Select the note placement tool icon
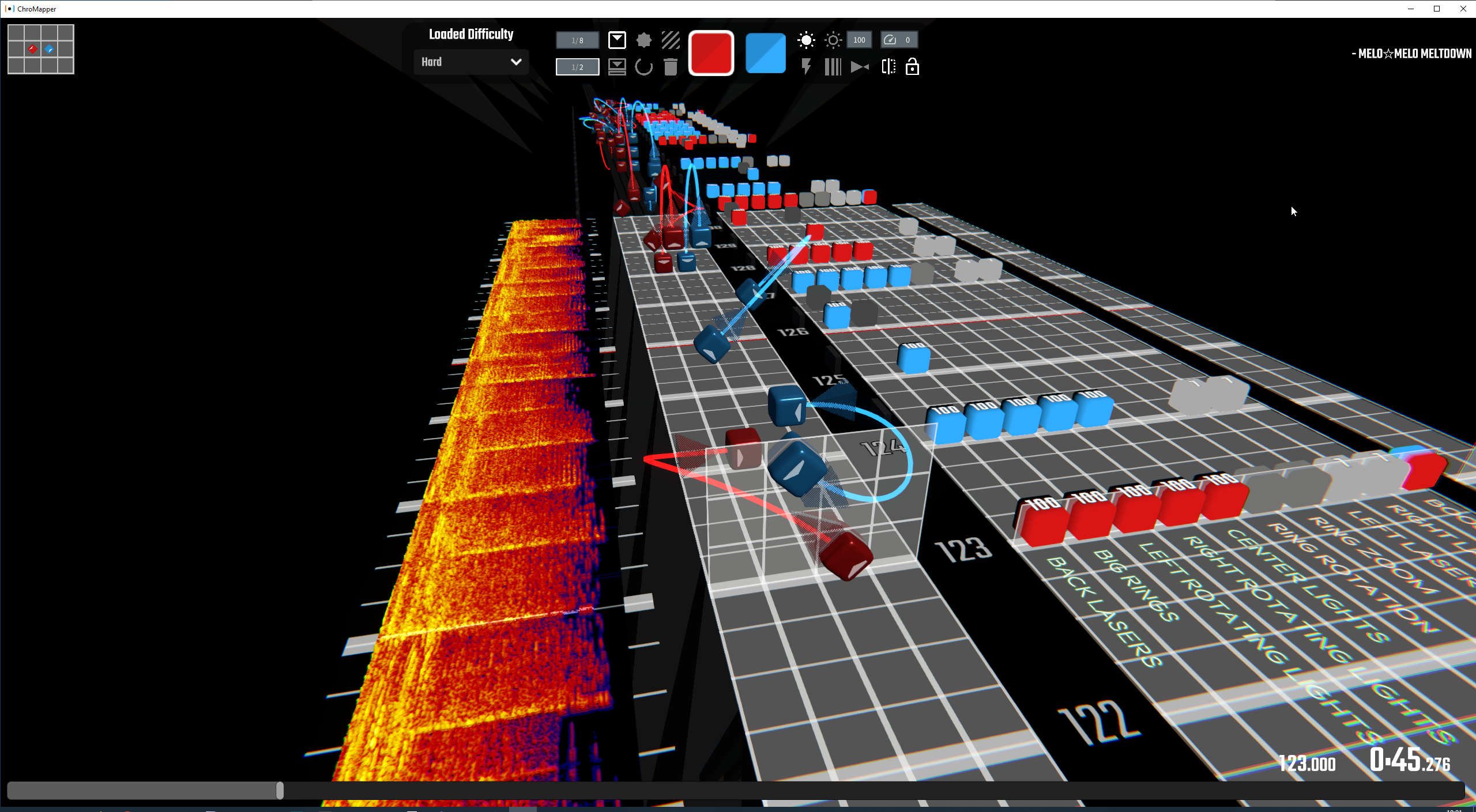Viewport: 1476px width, 812px height. 616,40
